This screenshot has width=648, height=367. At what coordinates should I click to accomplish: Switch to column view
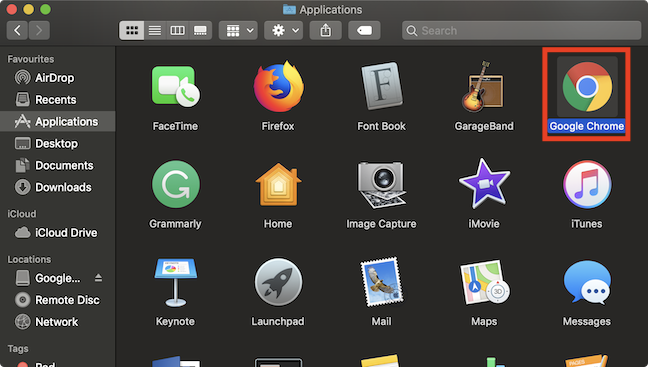pos(178,30)
